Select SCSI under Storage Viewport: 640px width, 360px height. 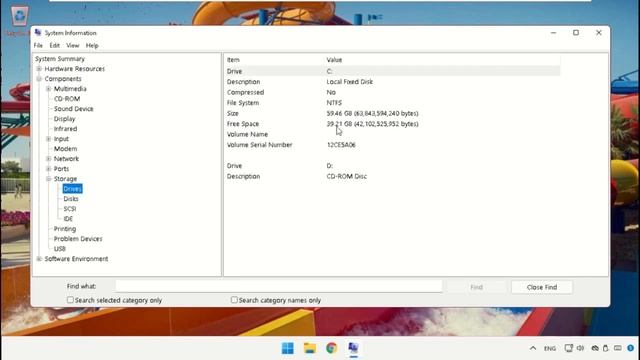click(x=70, y=209)
